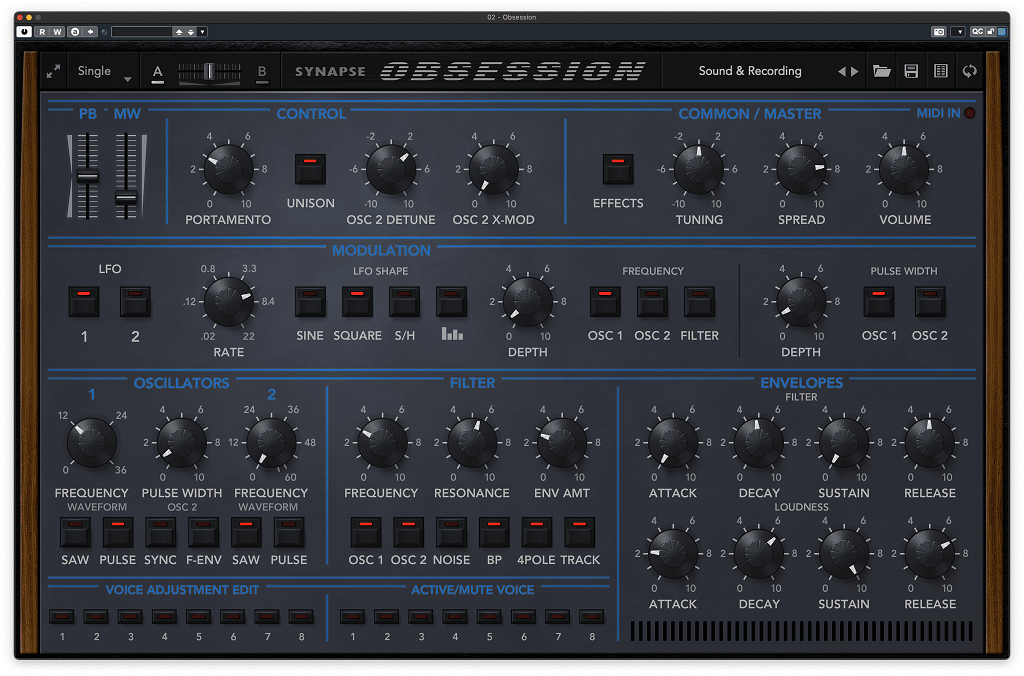Toggle frequency modulation OSC 1 button
Viewport: 1024px width, 676px height.
(605, 302)
